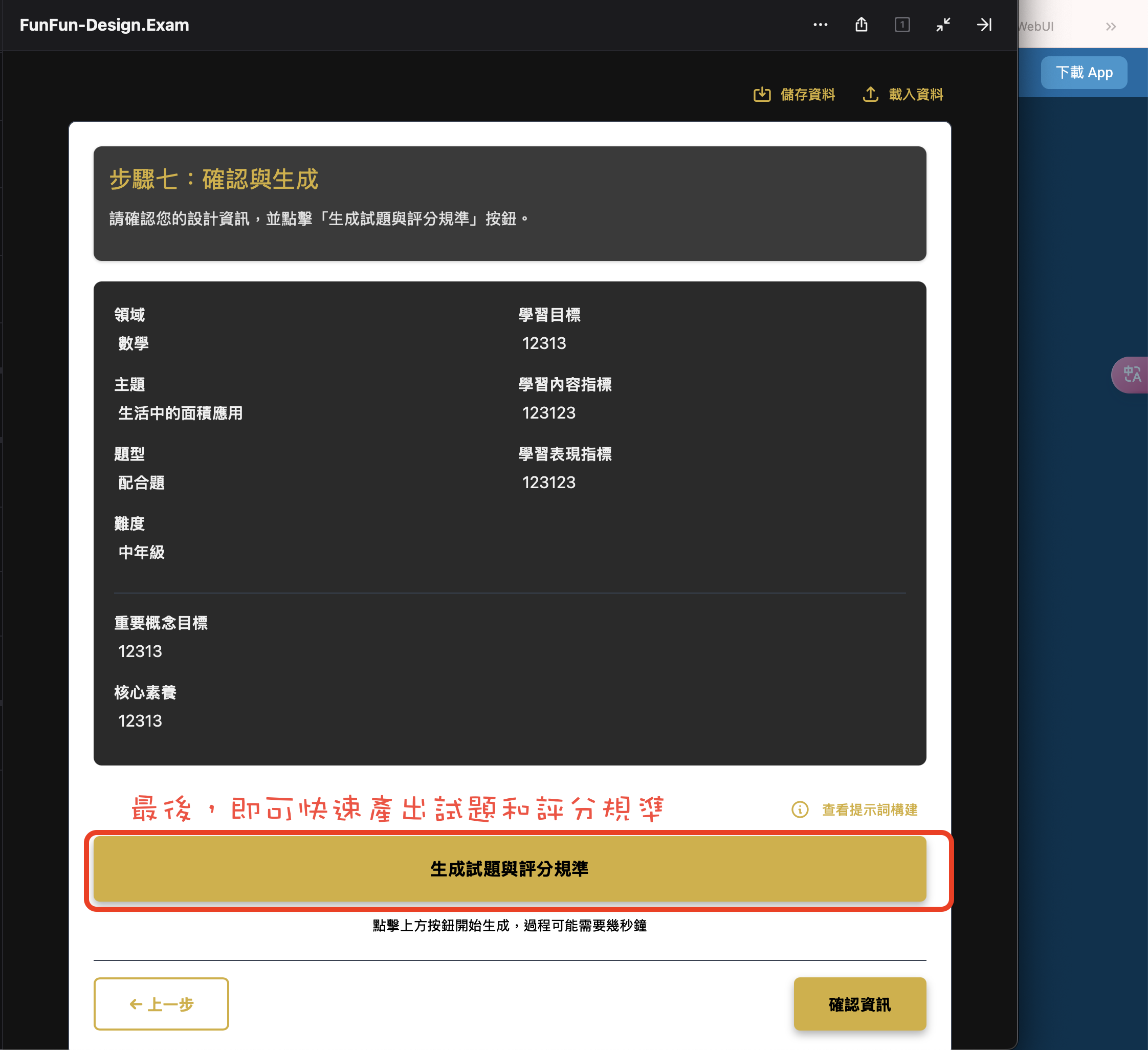
Task: Click the 步驟七：確認與生成 heading
Action: [x=213, y=179]
